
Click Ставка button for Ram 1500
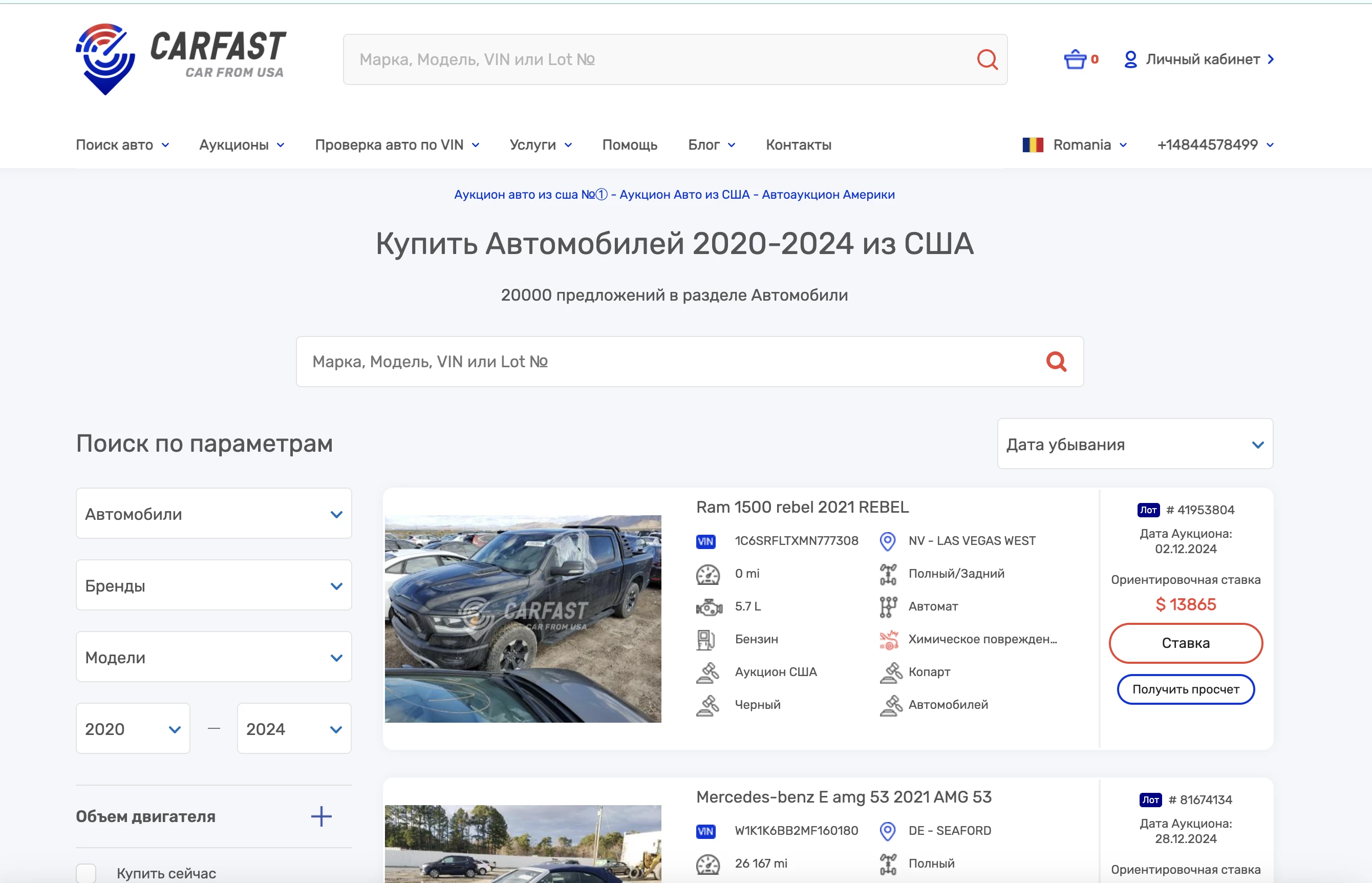1185,643
